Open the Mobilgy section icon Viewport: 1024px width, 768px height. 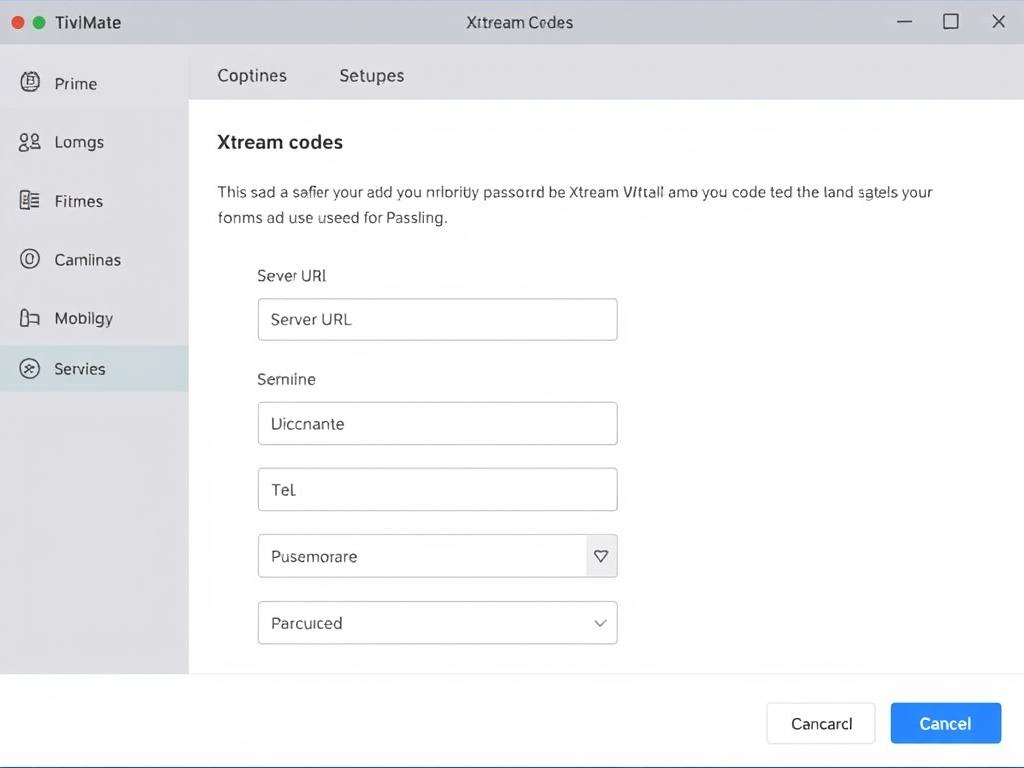click(29, 318)
